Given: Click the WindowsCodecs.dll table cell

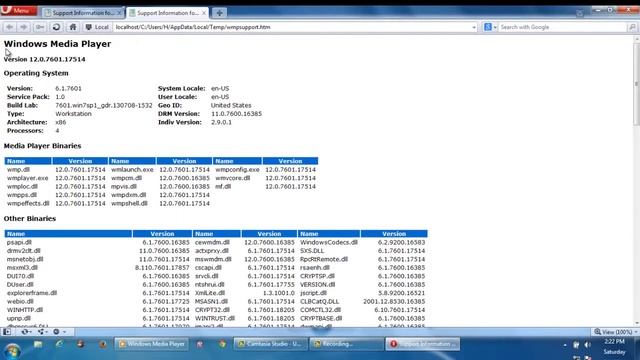Looking at the screenshot, I should (x=329, y=242).
